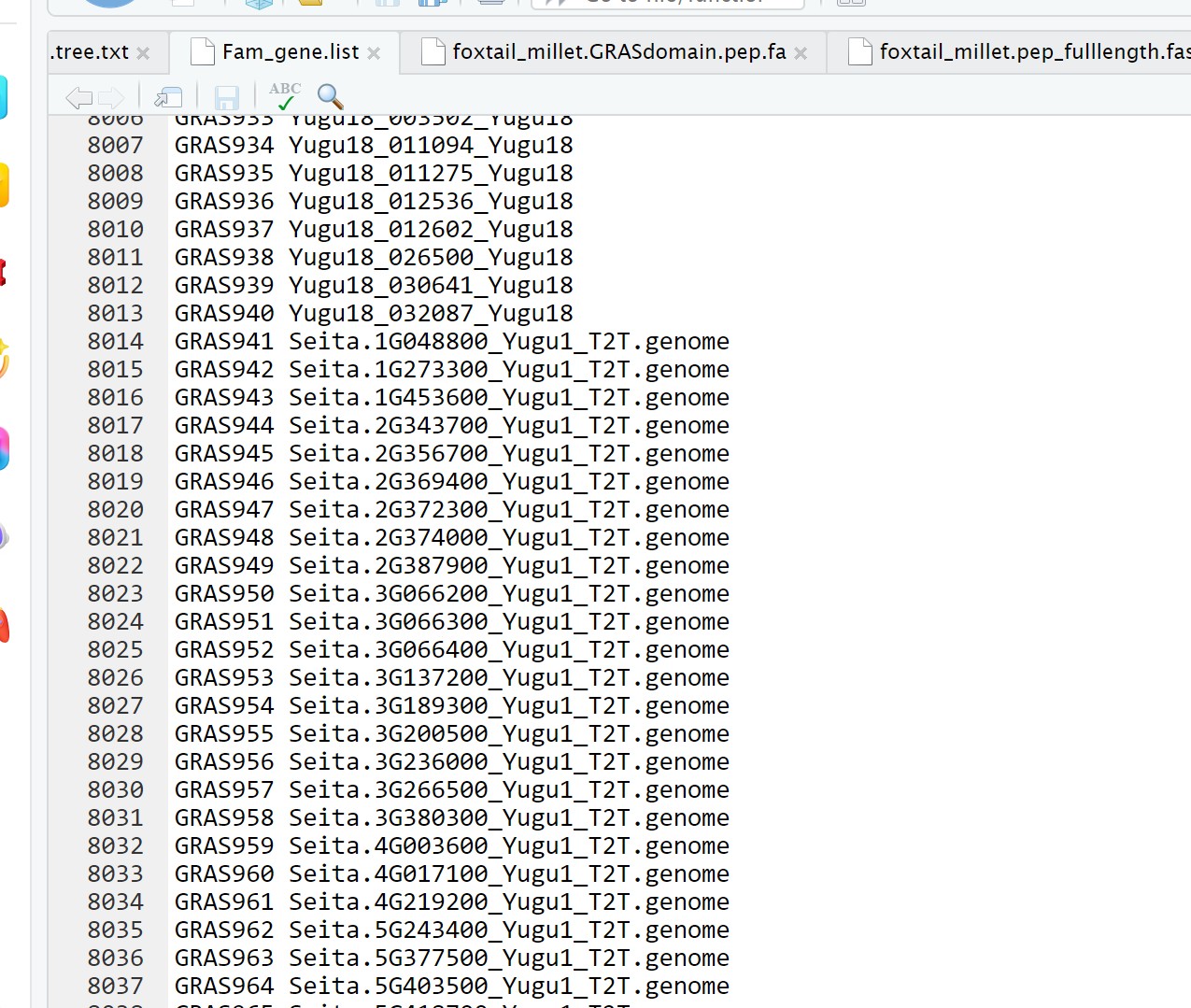Click Seita.2G387900_Yugu1_T2T.genome entry
This screenshot has height=1008, width=1191.
pyautogui.click(x=509, y=566)
